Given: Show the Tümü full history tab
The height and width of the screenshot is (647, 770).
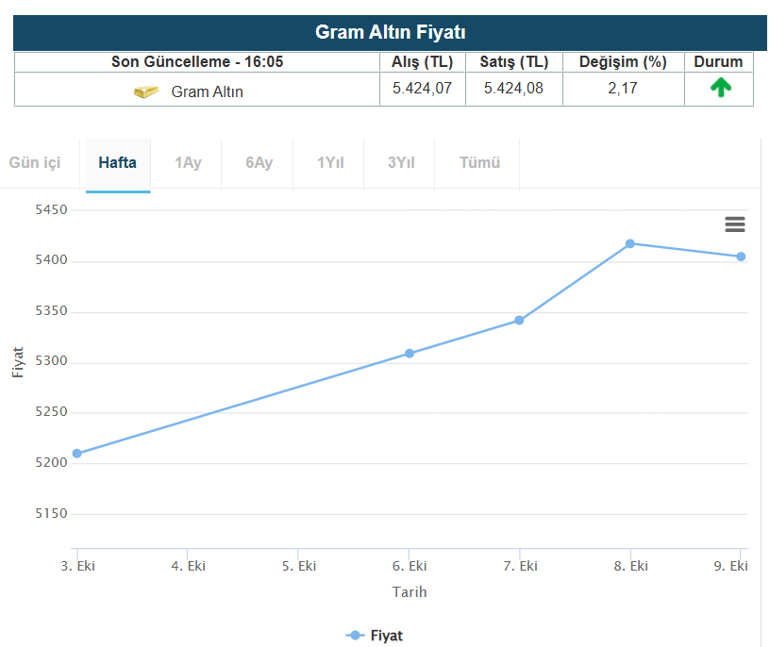Looking at the screenshot, I should coord(480,163).
